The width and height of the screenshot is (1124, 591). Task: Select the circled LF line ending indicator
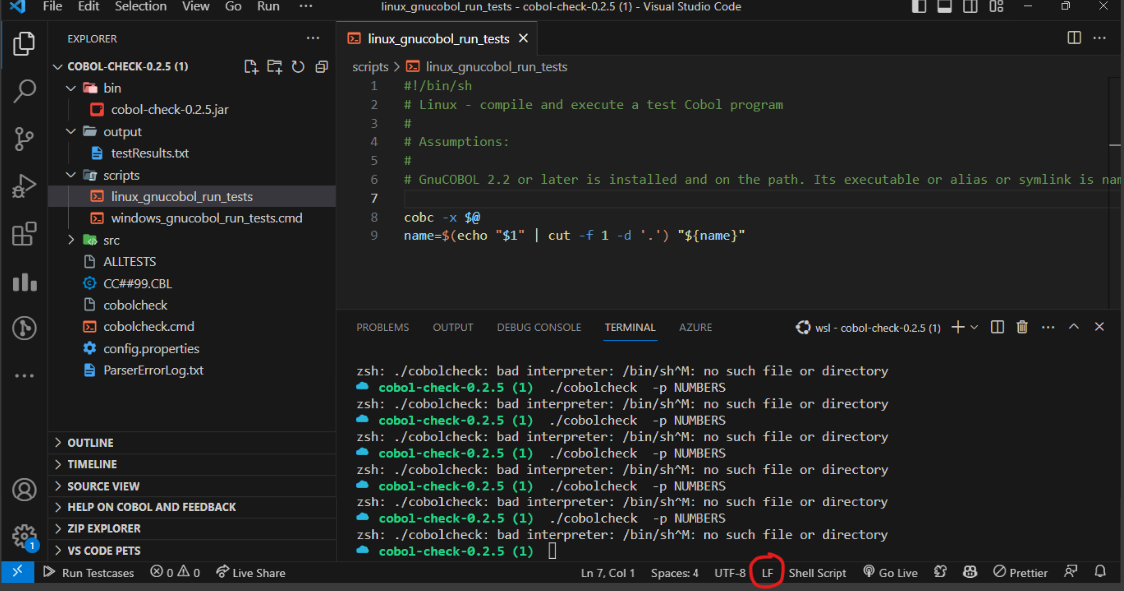click(766, 571)
